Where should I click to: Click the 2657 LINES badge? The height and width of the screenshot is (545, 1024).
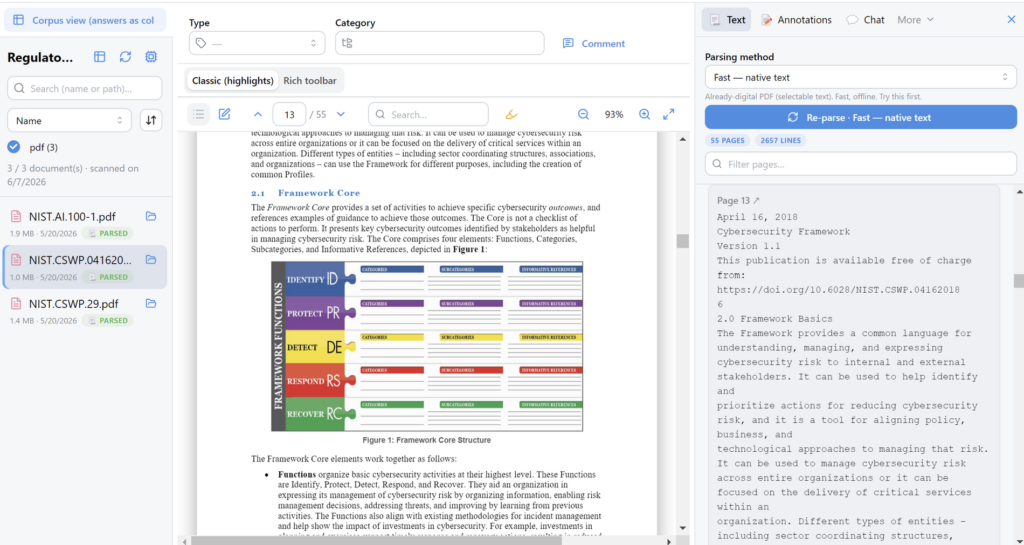[780, 140]
